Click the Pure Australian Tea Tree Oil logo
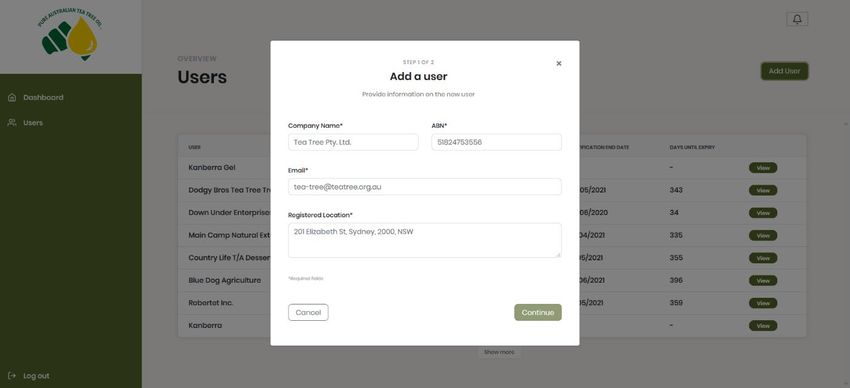The width and height of the screenshot is (850, 388). click(70, 36)
